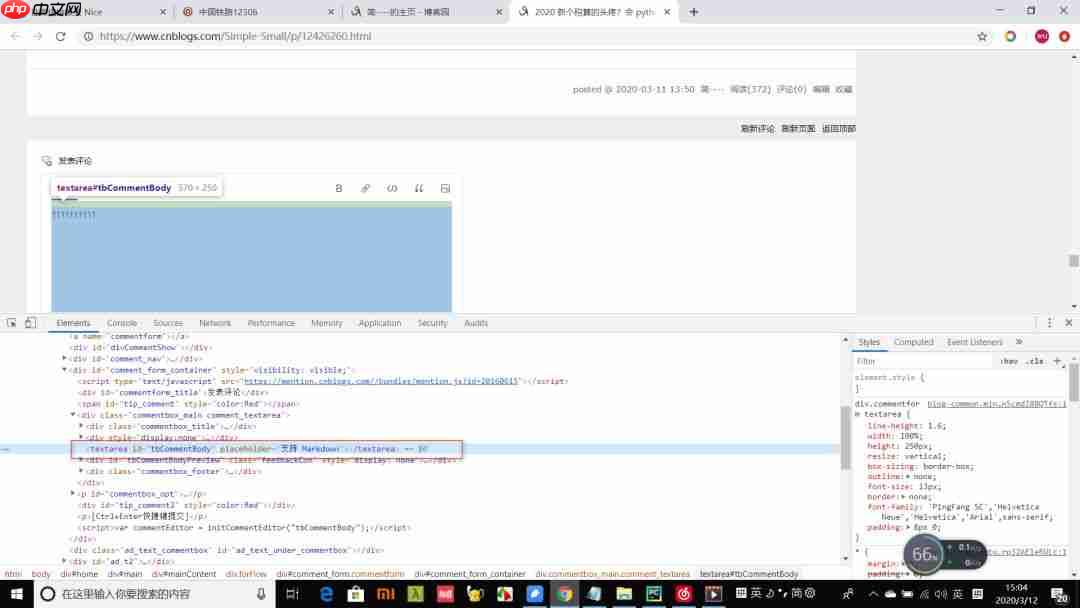Click the 刷新评论 link
Screen dimensions: 1080x608
pos(757,129)
